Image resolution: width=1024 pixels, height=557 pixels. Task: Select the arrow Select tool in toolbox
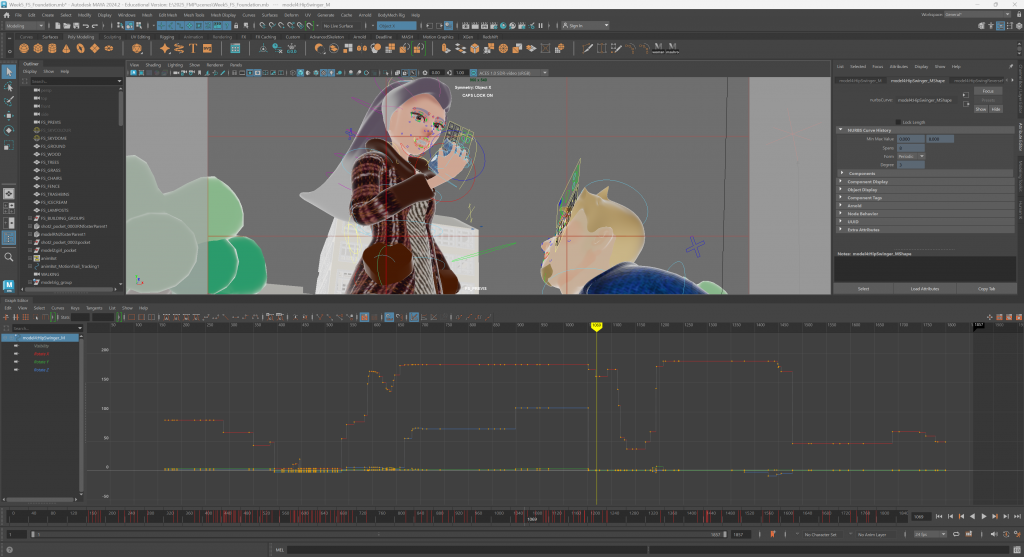point(9,71)
